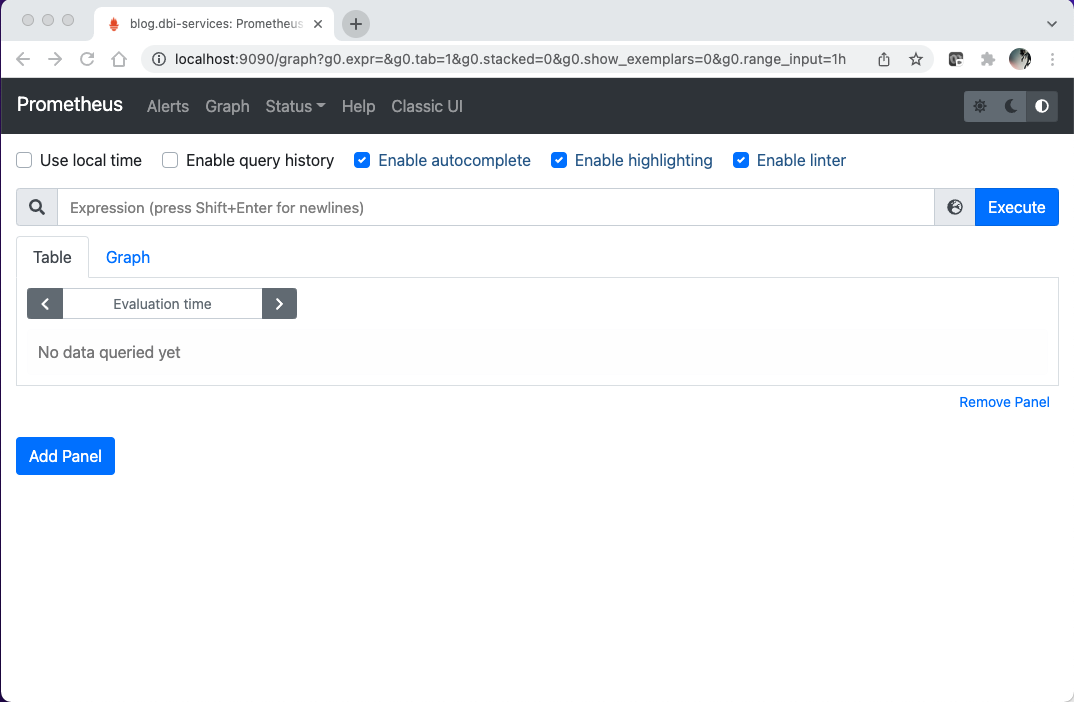Open the metrics explorer globe icon
This screenshot has width=1074, height=702.
[955, 207]
